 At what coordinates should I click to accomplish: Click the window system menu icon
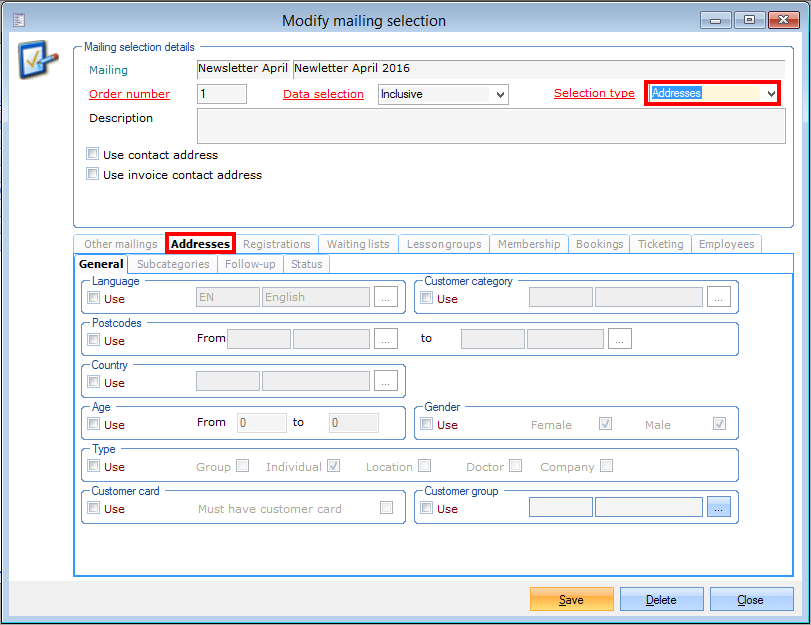[21, 20]
